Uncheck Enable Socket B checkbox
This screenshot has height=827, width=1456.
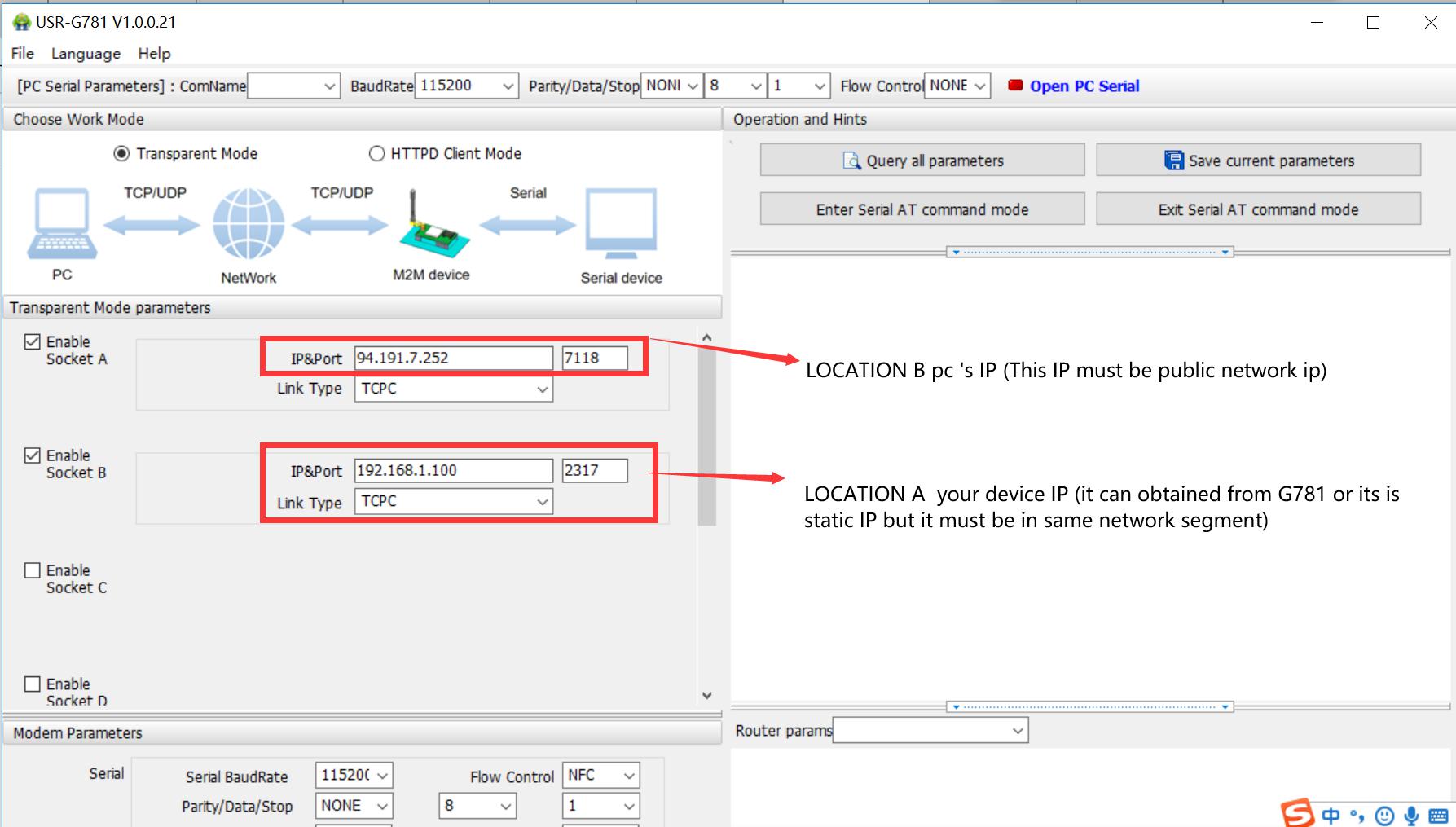coord(33,455)
